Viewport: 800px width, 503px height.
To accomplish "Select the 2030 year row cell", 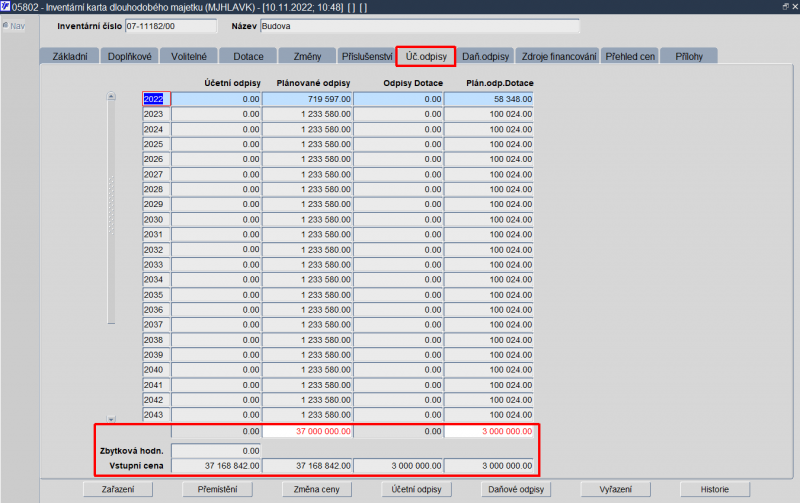I will pyautogui.click(x=154, y=219).
